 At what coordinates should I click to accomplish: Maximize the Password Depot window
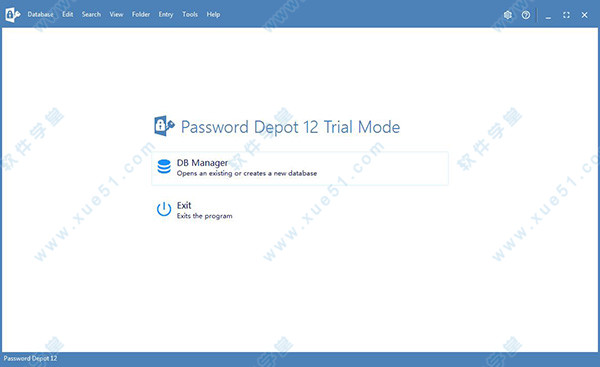pyautogui.click(x=566, y=15)
